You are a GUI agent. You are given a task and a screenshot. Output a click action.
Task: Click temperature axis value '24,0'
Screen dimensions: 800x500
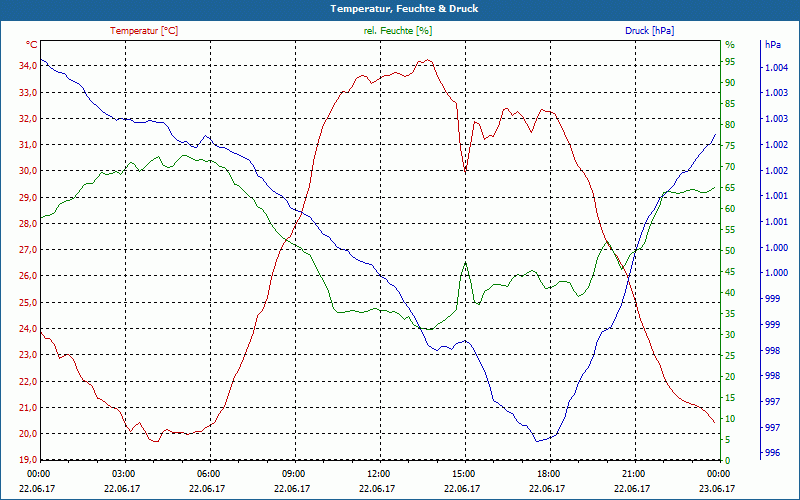tap(28, 329)
